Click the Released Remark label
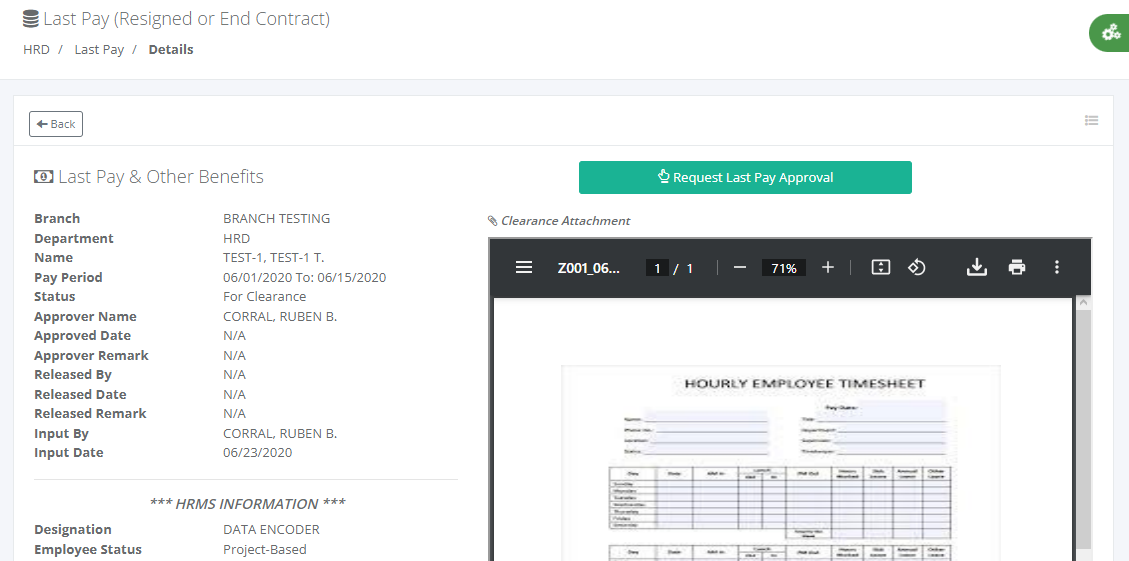This screenshot has height=561, width=1129. point(90,414)
